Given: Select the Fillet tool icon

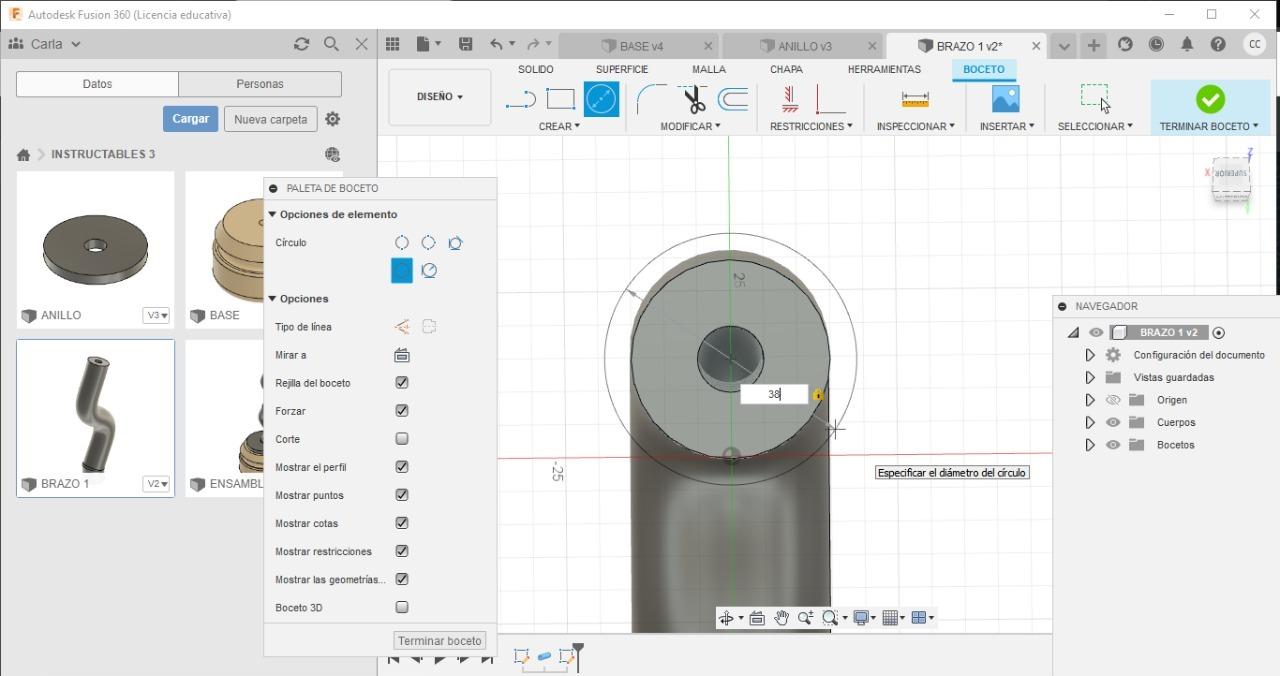Looking at the screenshot, I should click(651, 99).
